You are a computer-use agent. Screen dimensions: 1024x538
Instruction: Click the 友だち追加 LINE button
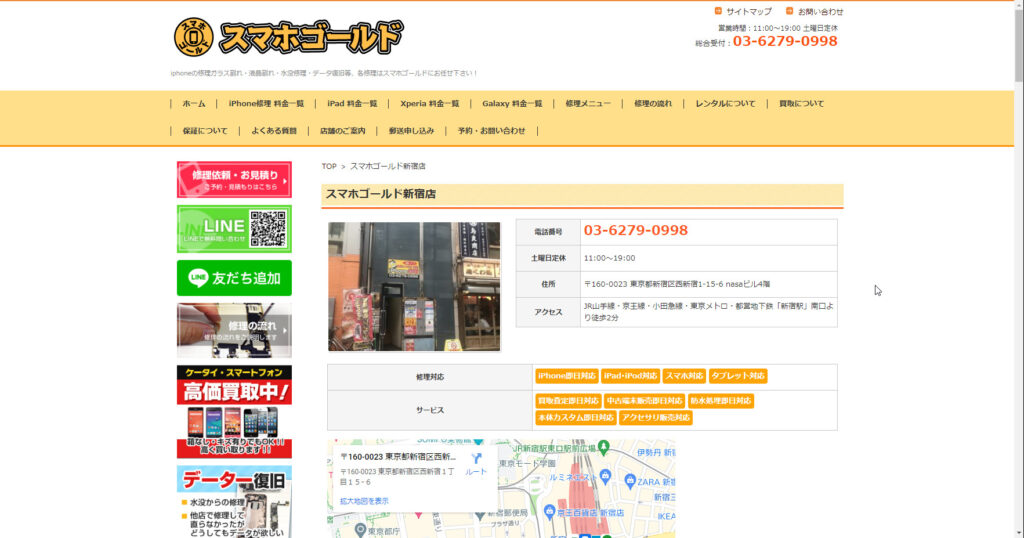(x=234, y=278)
